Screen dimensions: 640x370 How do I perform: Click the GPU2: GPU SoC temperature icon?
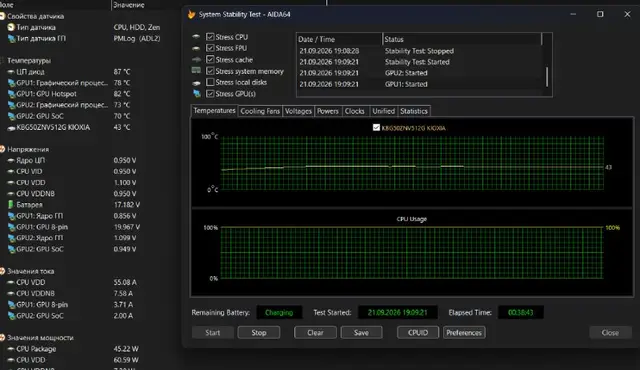(11, 116)
